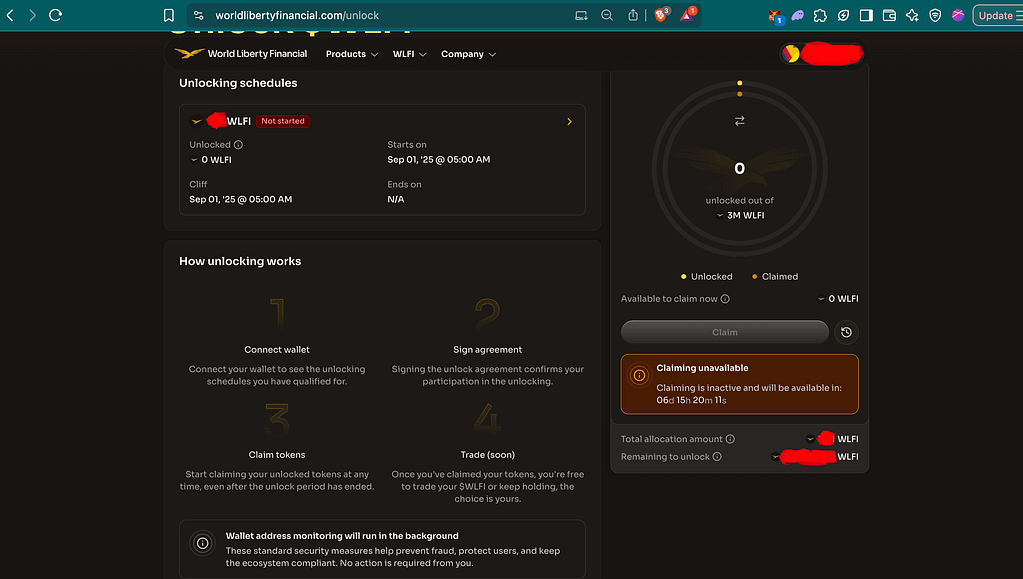Share this page via share icon
Screen dimensions: 1023x579
(x=633, y=15)
